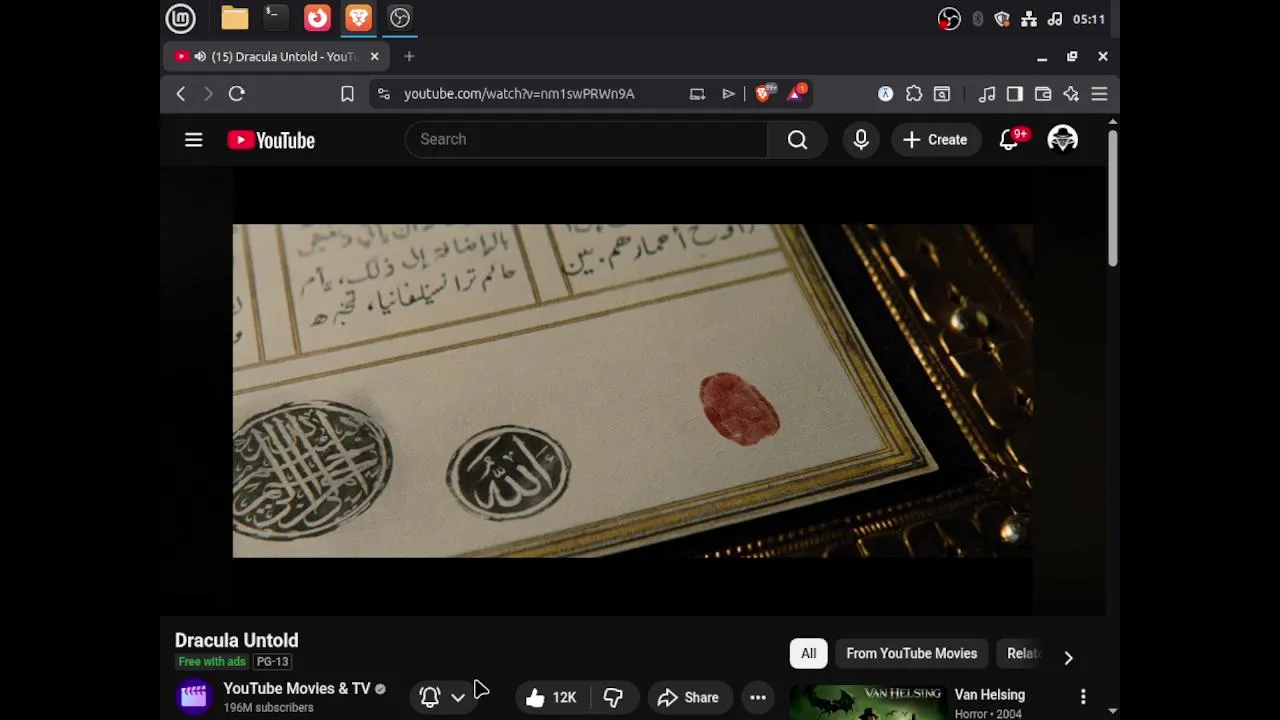Show more filter chips with right arrow
This screenshot has width=1280, height=720.
click(1068, 657)
